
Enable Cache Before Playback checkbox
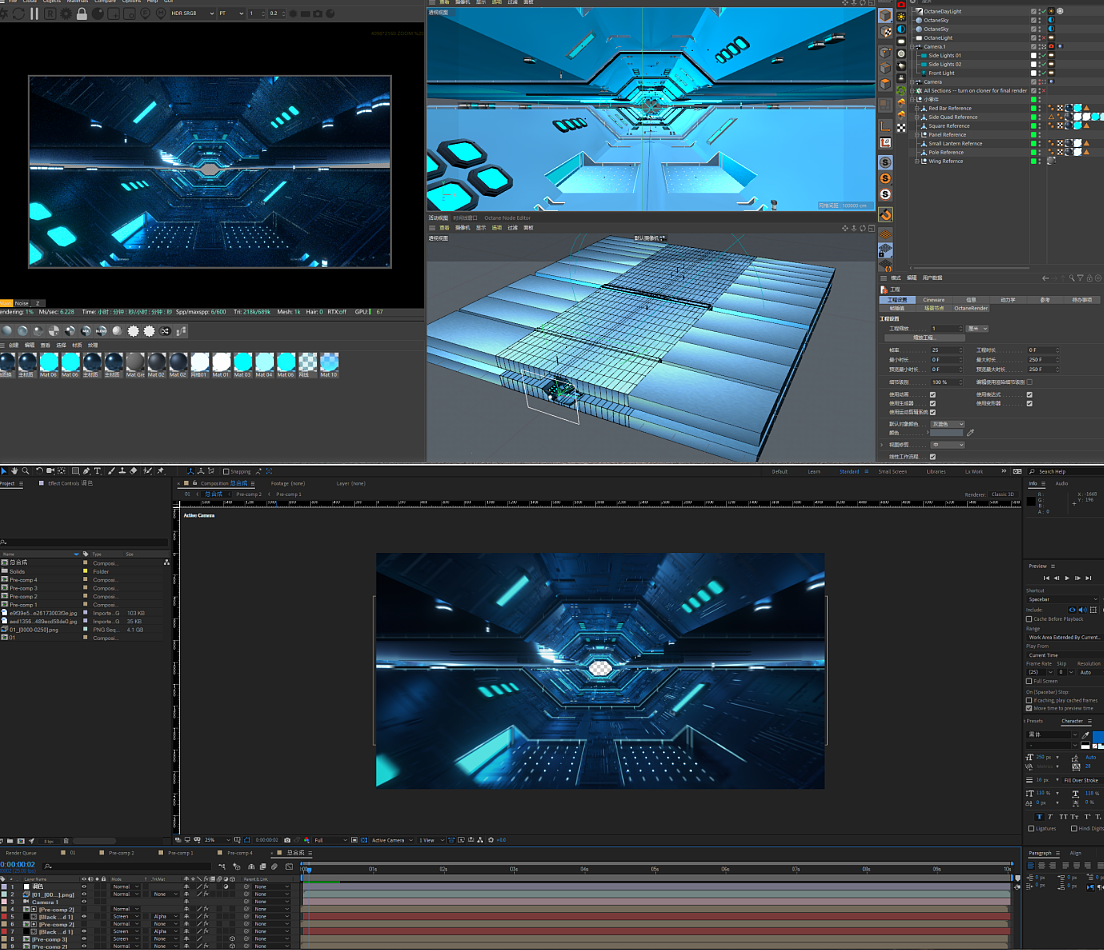(x=1029, y=619)
